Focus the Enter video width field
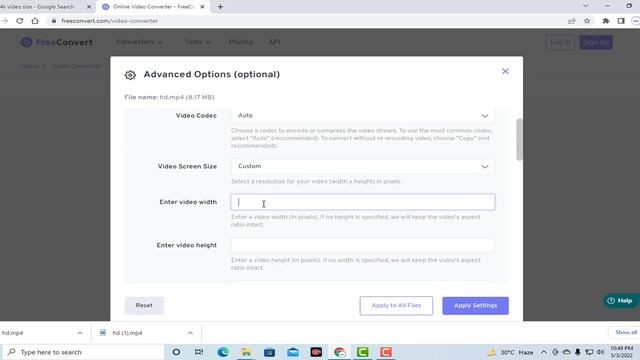Screen dimensions: 640x360 tap(363, 202)
